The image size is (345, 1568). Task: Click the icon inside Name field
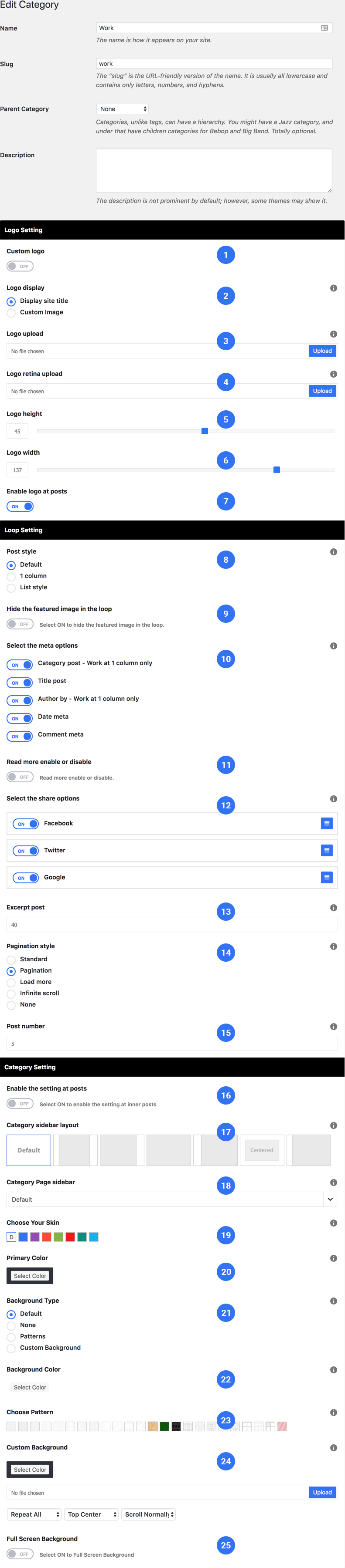(324, 28)
